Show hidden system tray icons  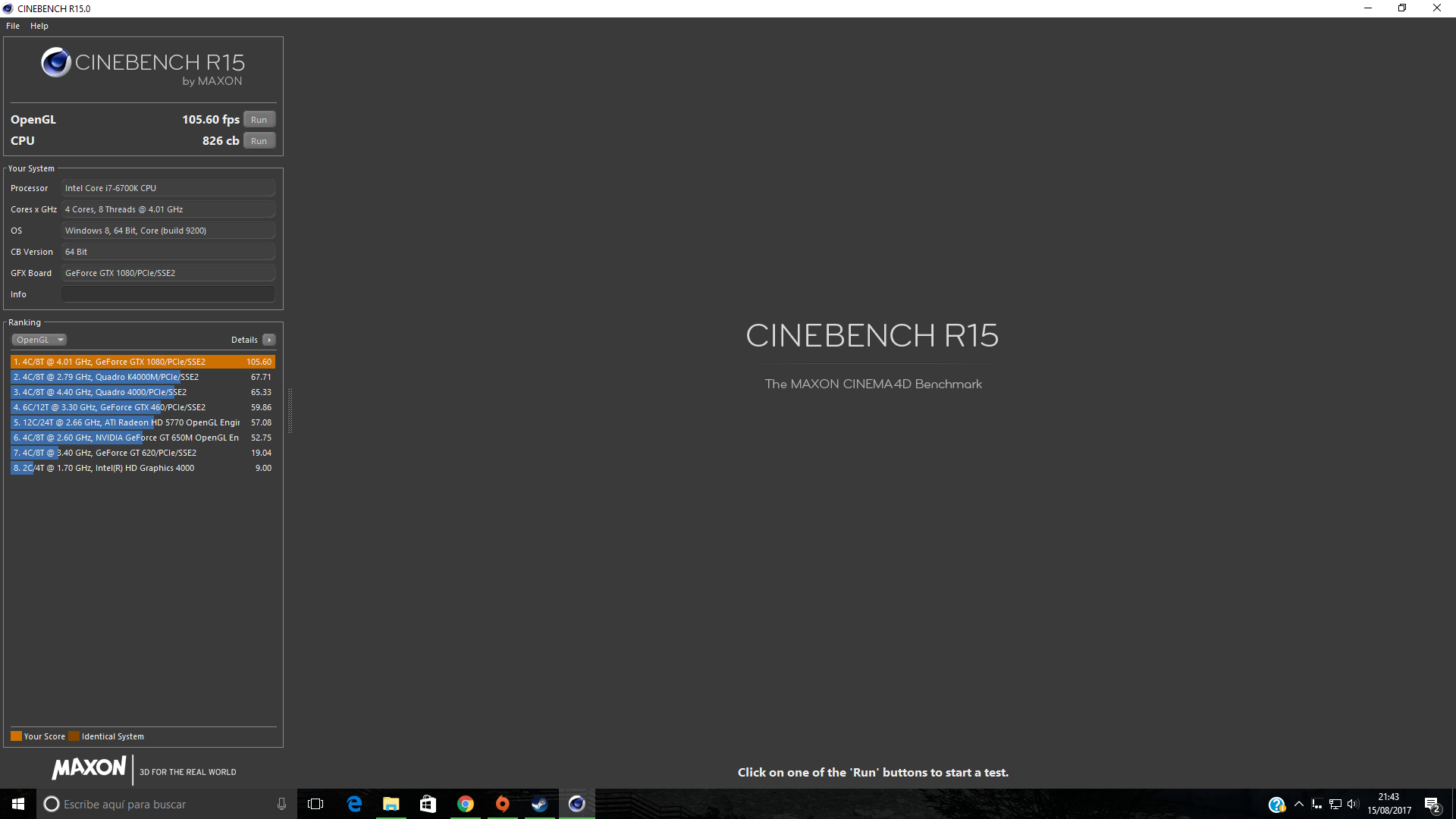pyautogui.click(x=1299, y=804)
